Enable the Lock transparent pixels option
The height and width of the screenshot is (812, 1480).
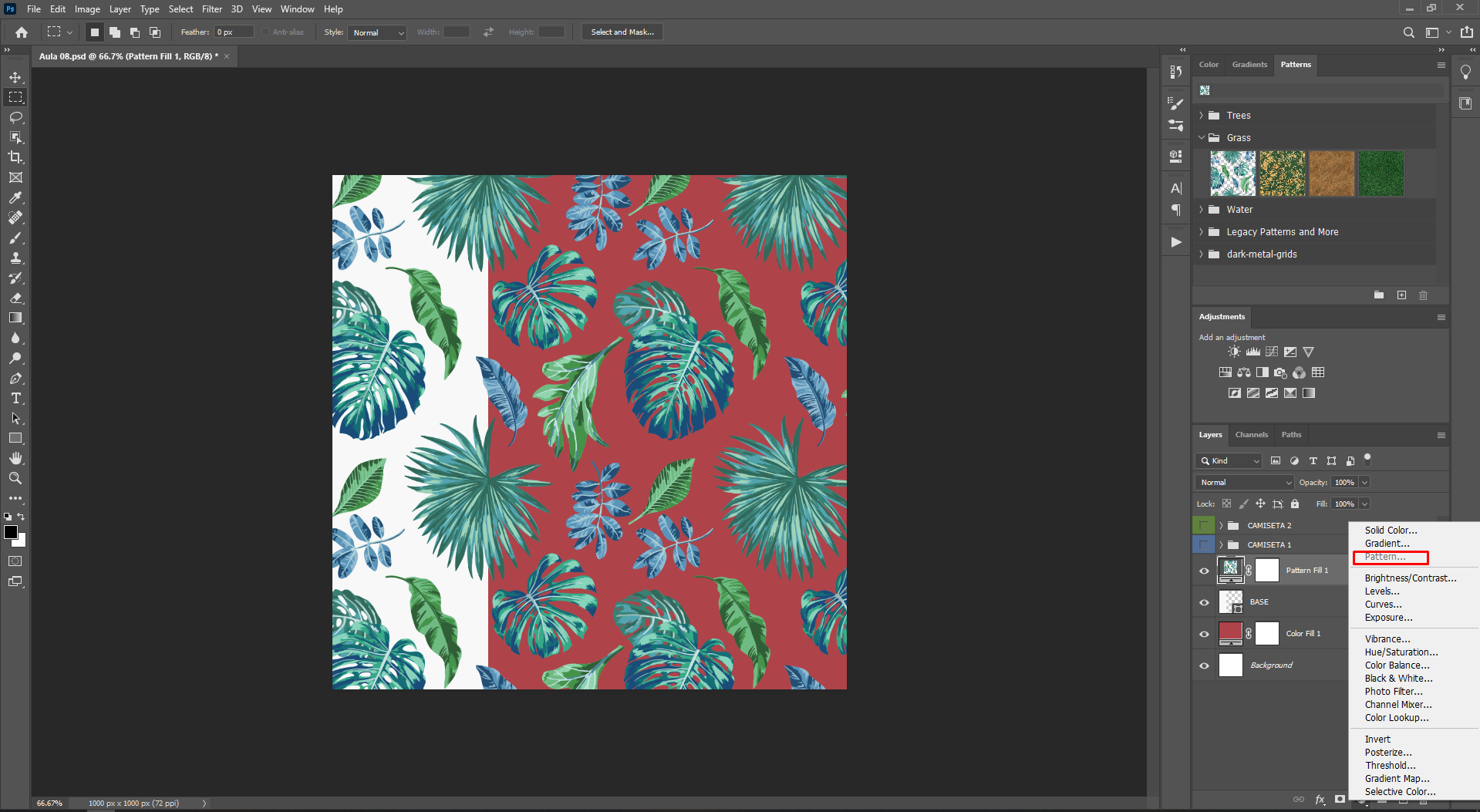pos(1227,503)
